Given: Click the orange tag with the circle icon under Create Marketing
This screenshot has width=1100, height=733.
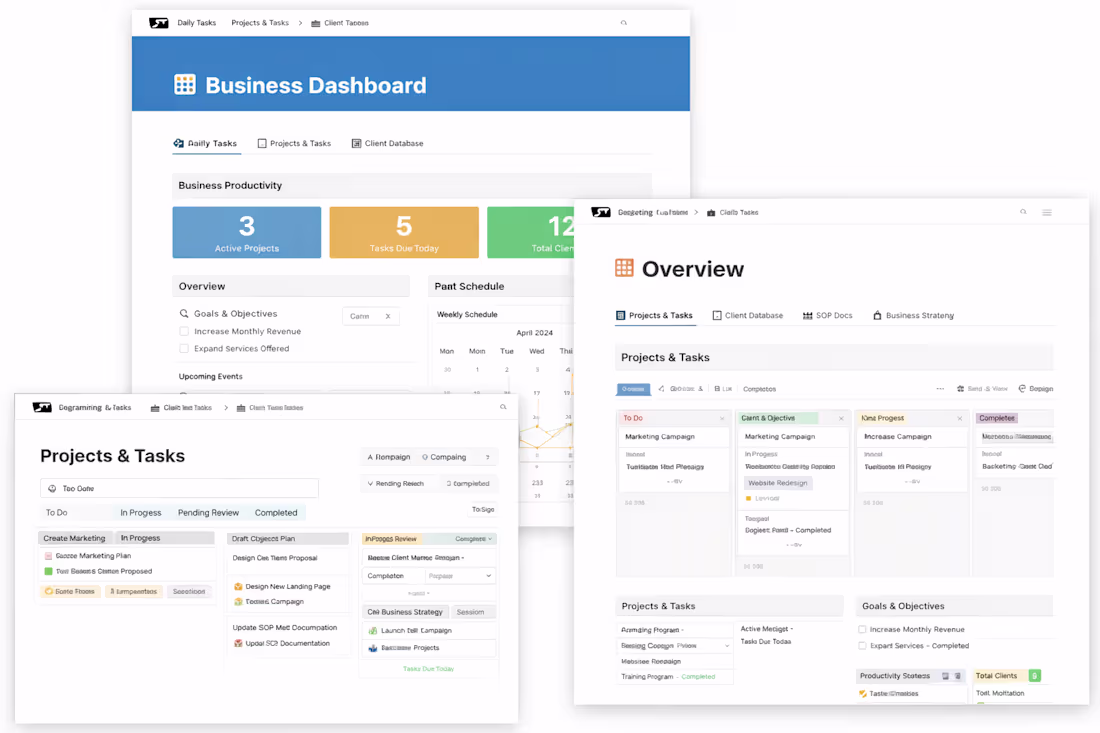Looking at the screenshot, I should [69, 591].
